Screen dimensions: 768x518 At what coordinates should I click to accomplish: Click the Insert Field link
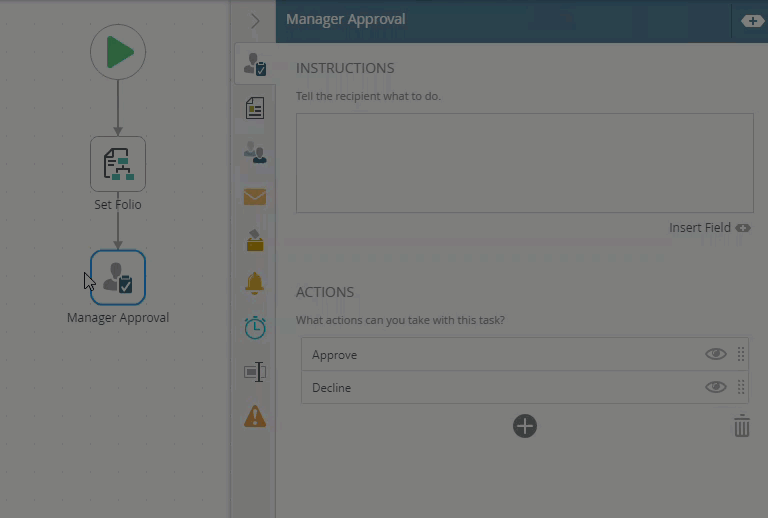click(710, 228)
